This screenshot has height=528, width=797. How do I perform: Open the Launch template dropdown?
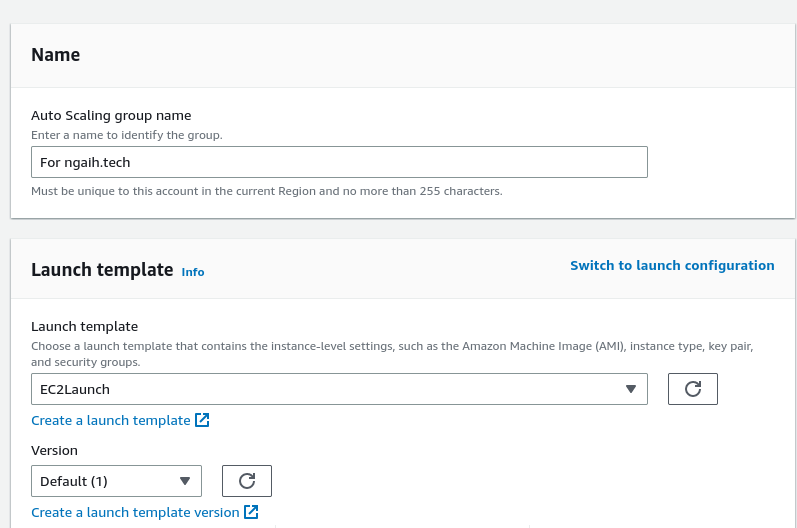[x=339, y=389]
